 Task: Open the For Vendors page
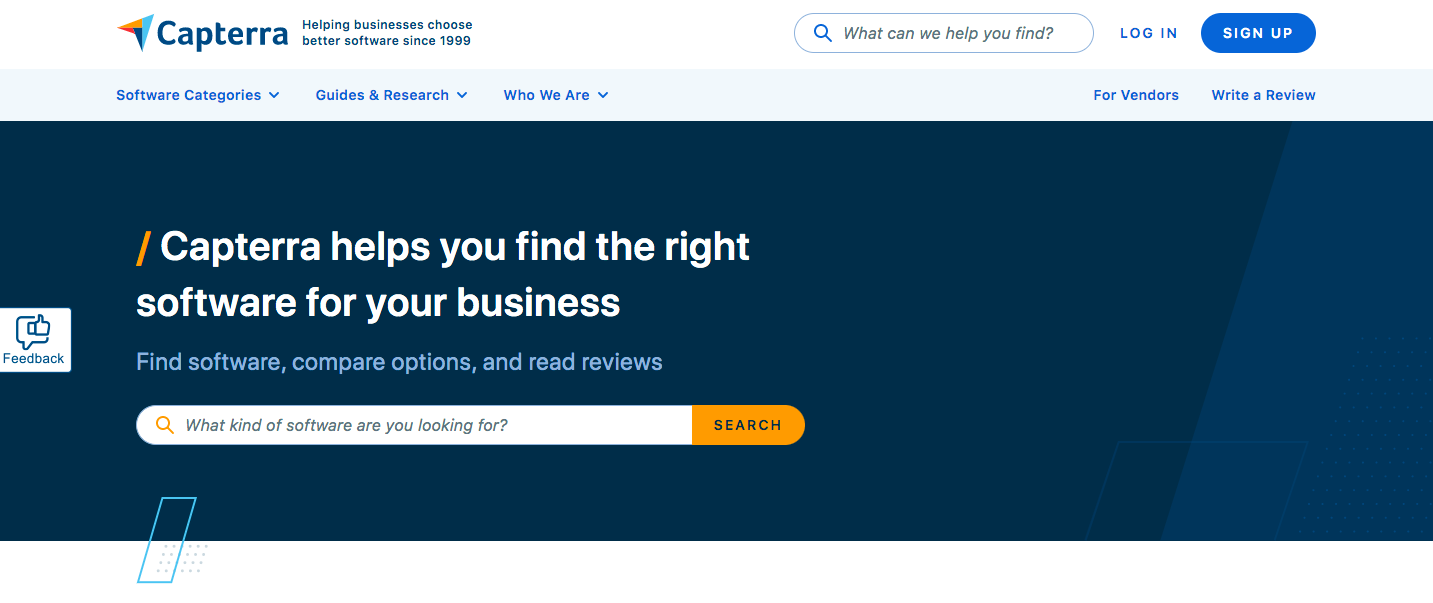[1136, 95]
